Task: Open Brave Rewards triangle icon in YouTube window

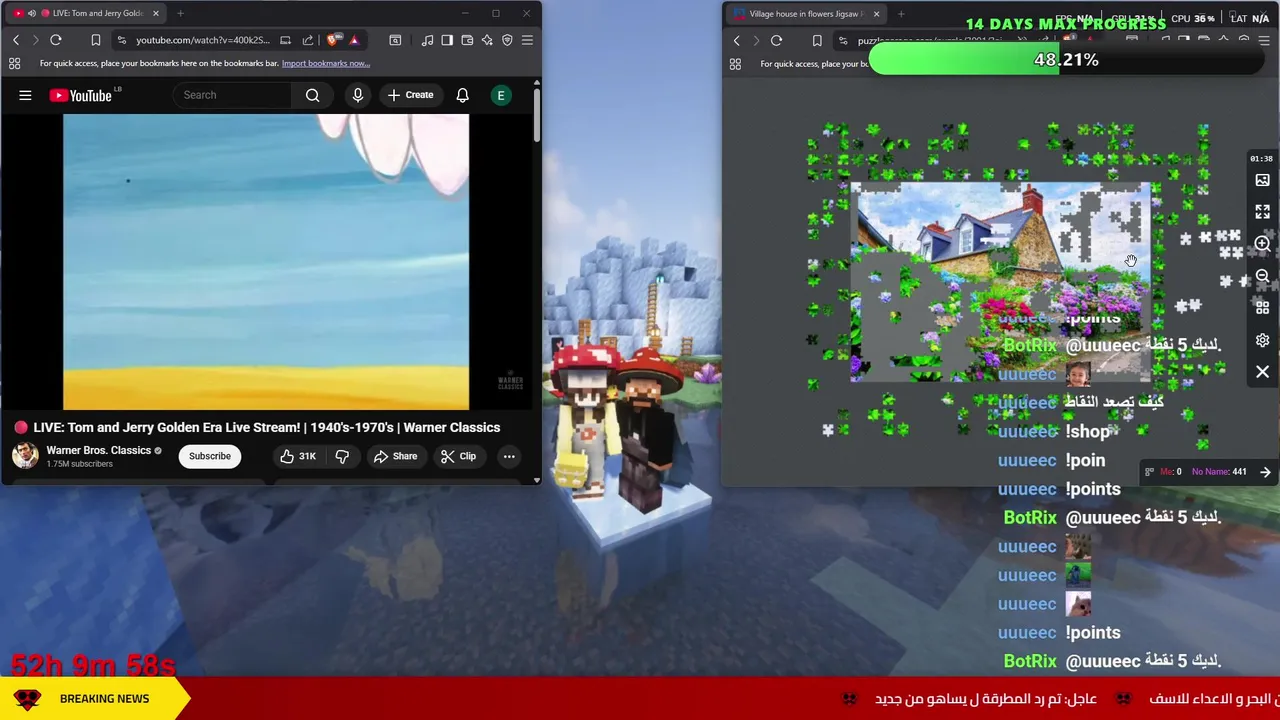Action: pyautogui.click(x=354, y=40)
